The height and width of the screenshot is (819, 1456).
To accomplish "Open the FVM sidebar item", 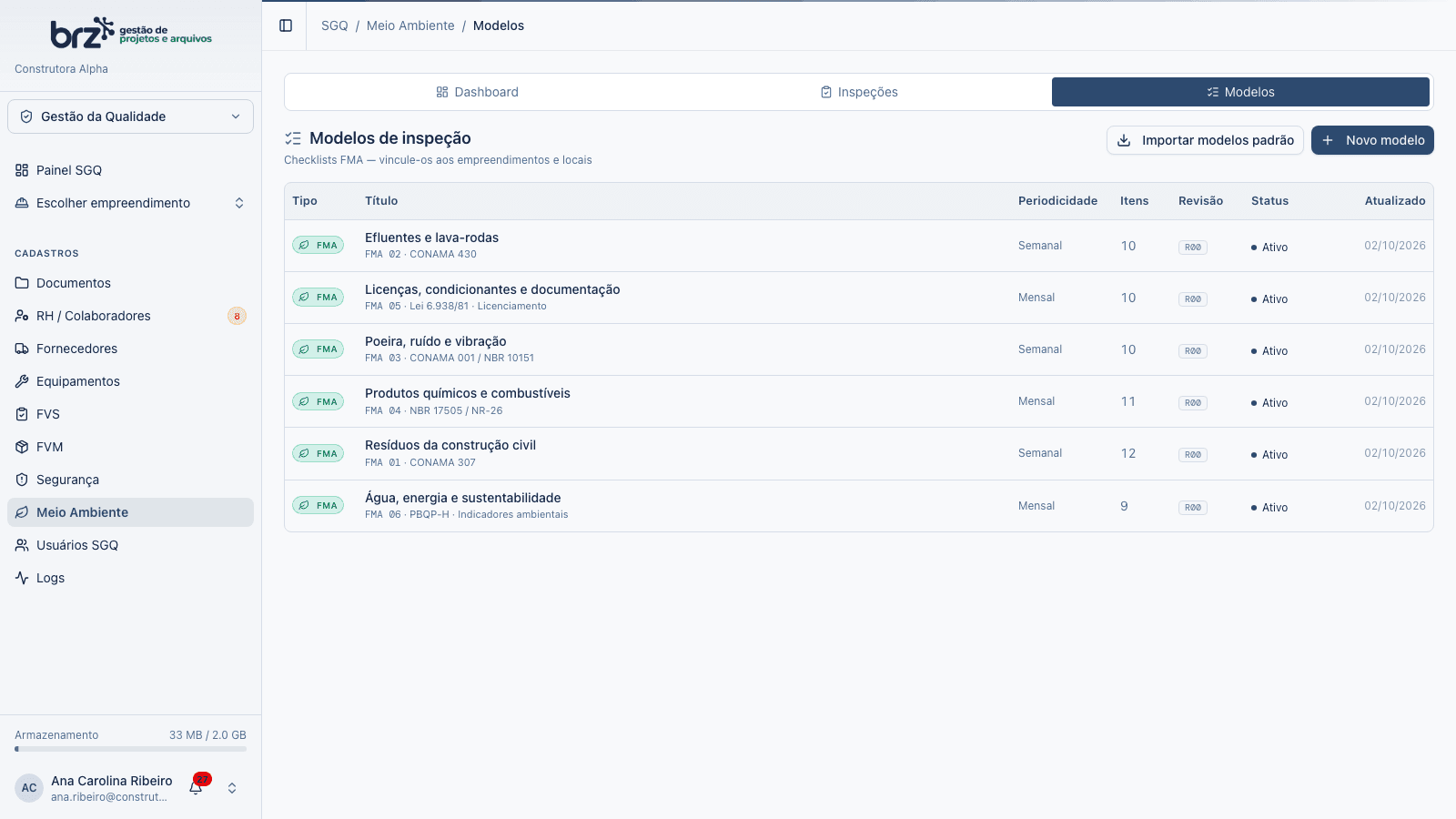I will 130,447.
